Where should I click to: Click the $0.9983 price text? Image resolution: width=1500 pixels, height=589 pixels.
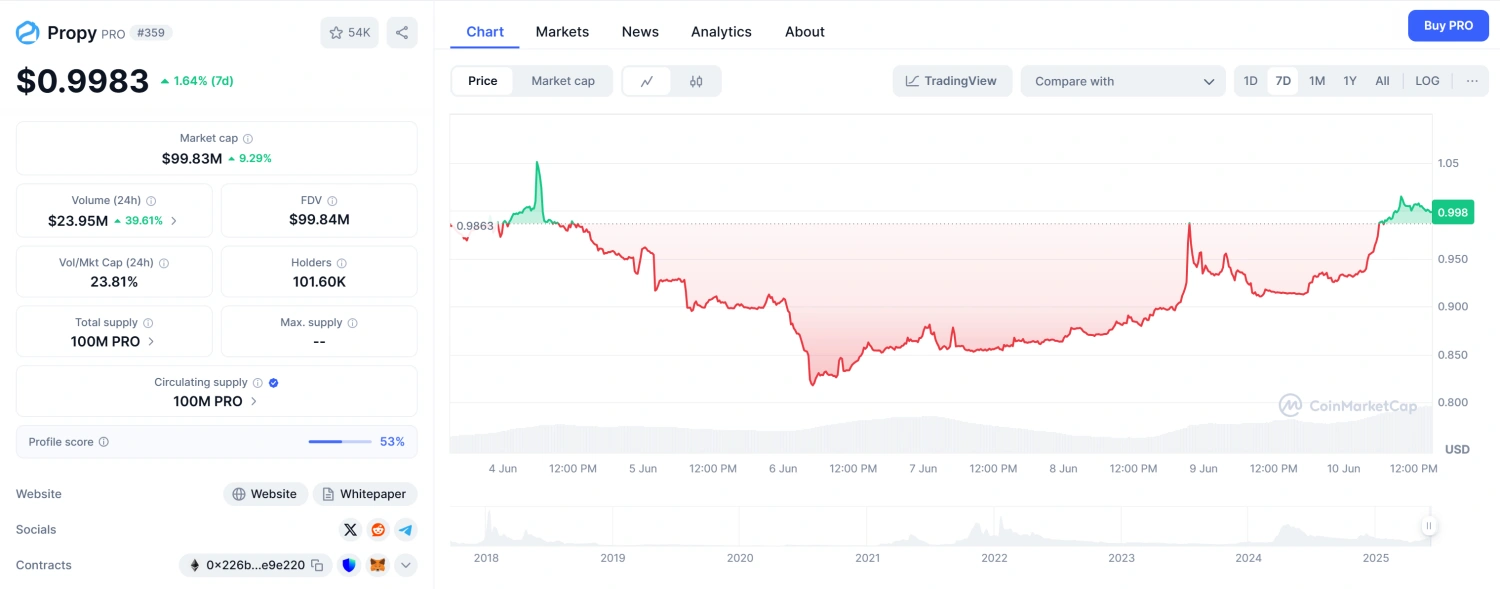pyautogui.click(x=83, y=81)
